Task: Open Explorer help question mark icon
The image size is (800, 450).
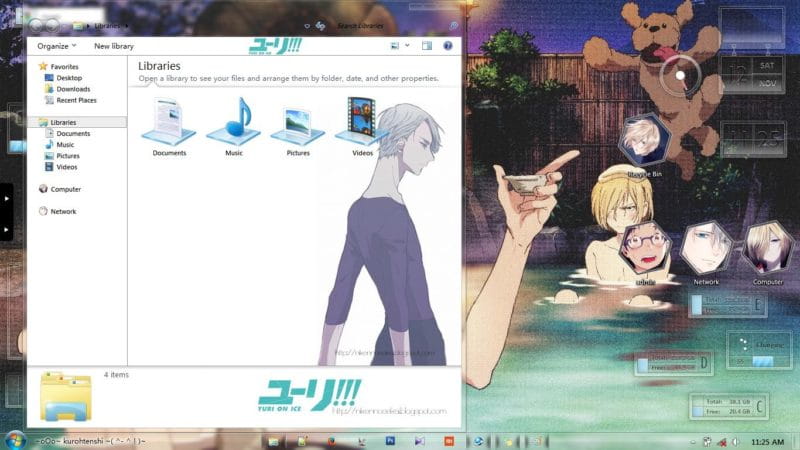Action: pos(447,46)
